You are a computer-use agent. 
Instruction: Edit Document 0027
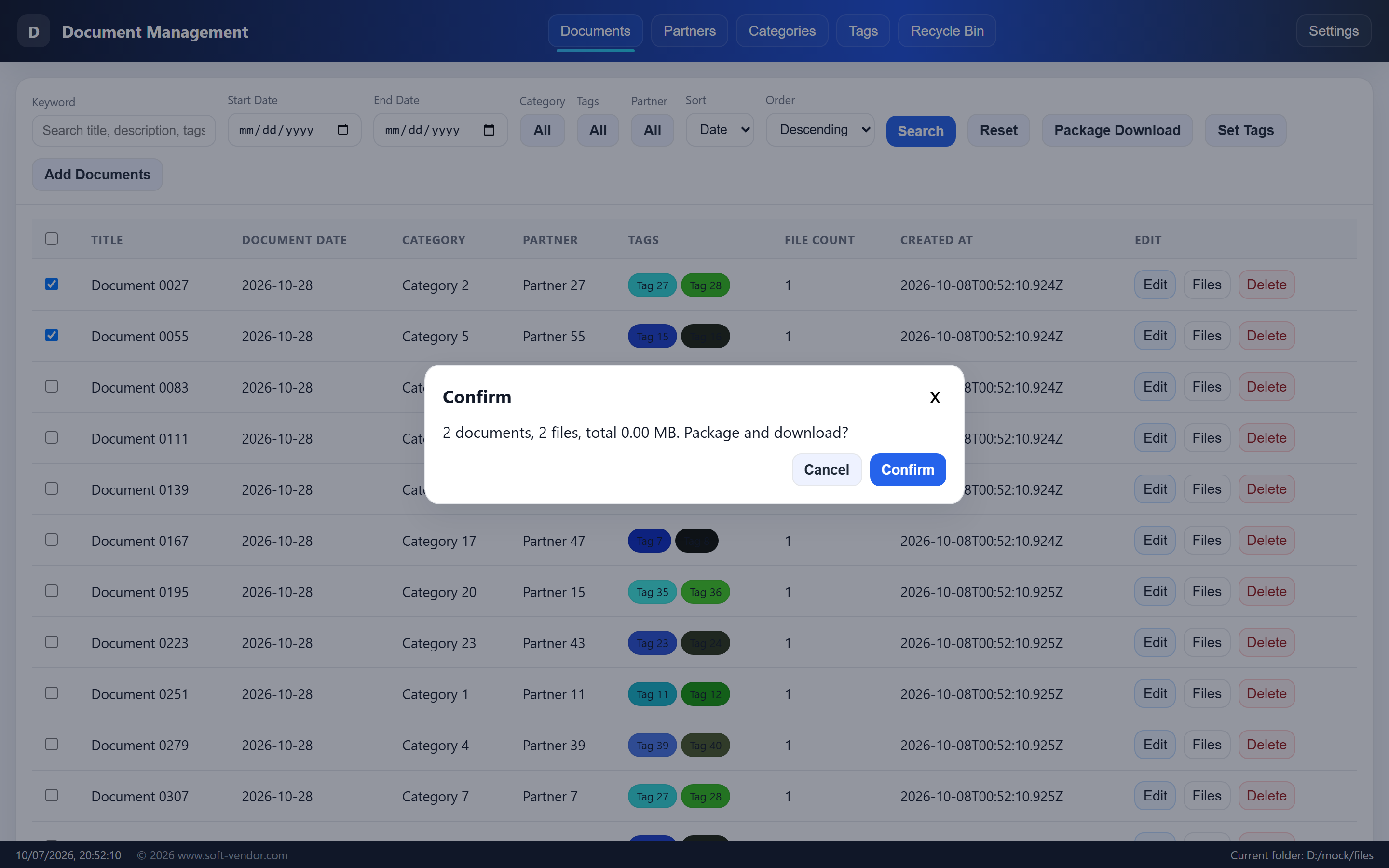1155,285
